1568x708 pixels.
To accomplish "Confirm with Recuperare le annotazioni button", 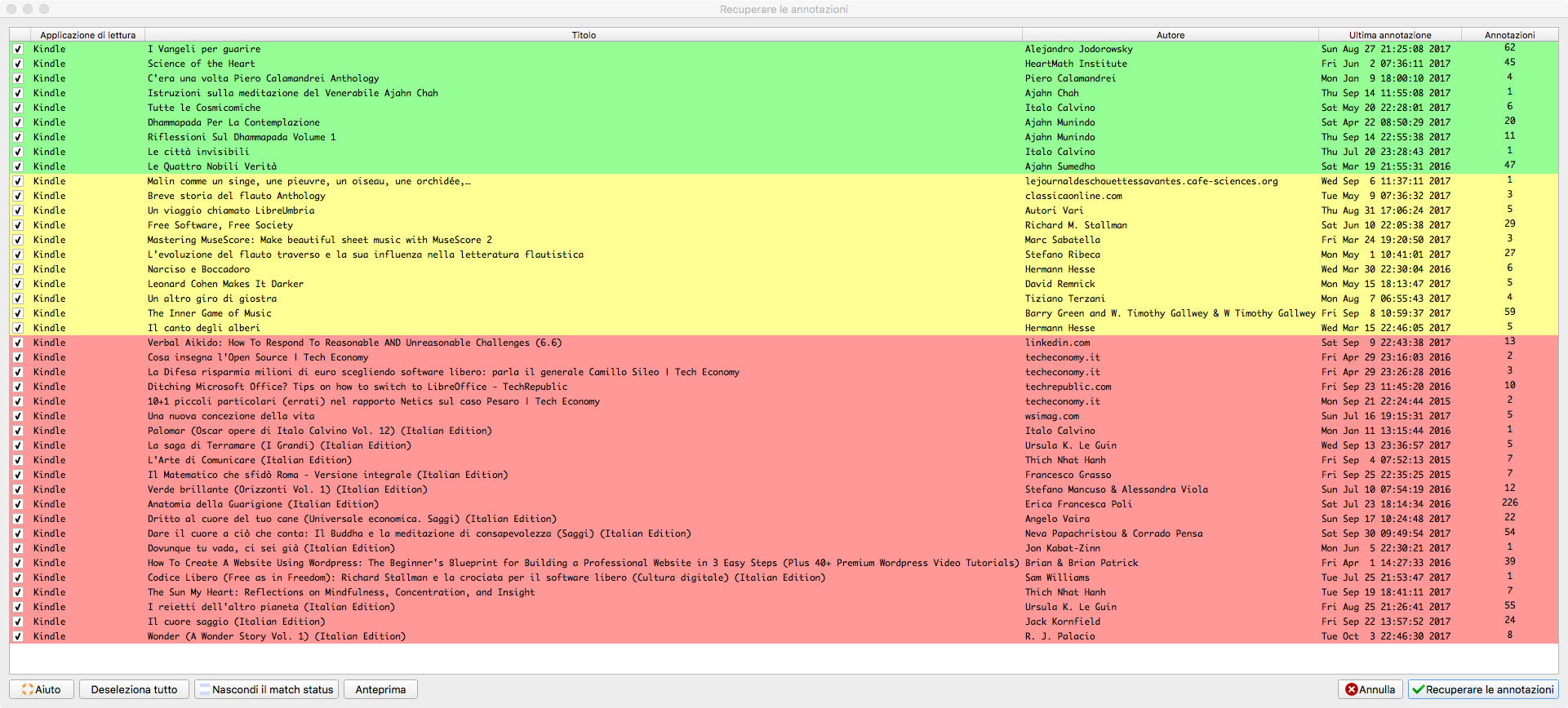I will [x=1483, y=689].
